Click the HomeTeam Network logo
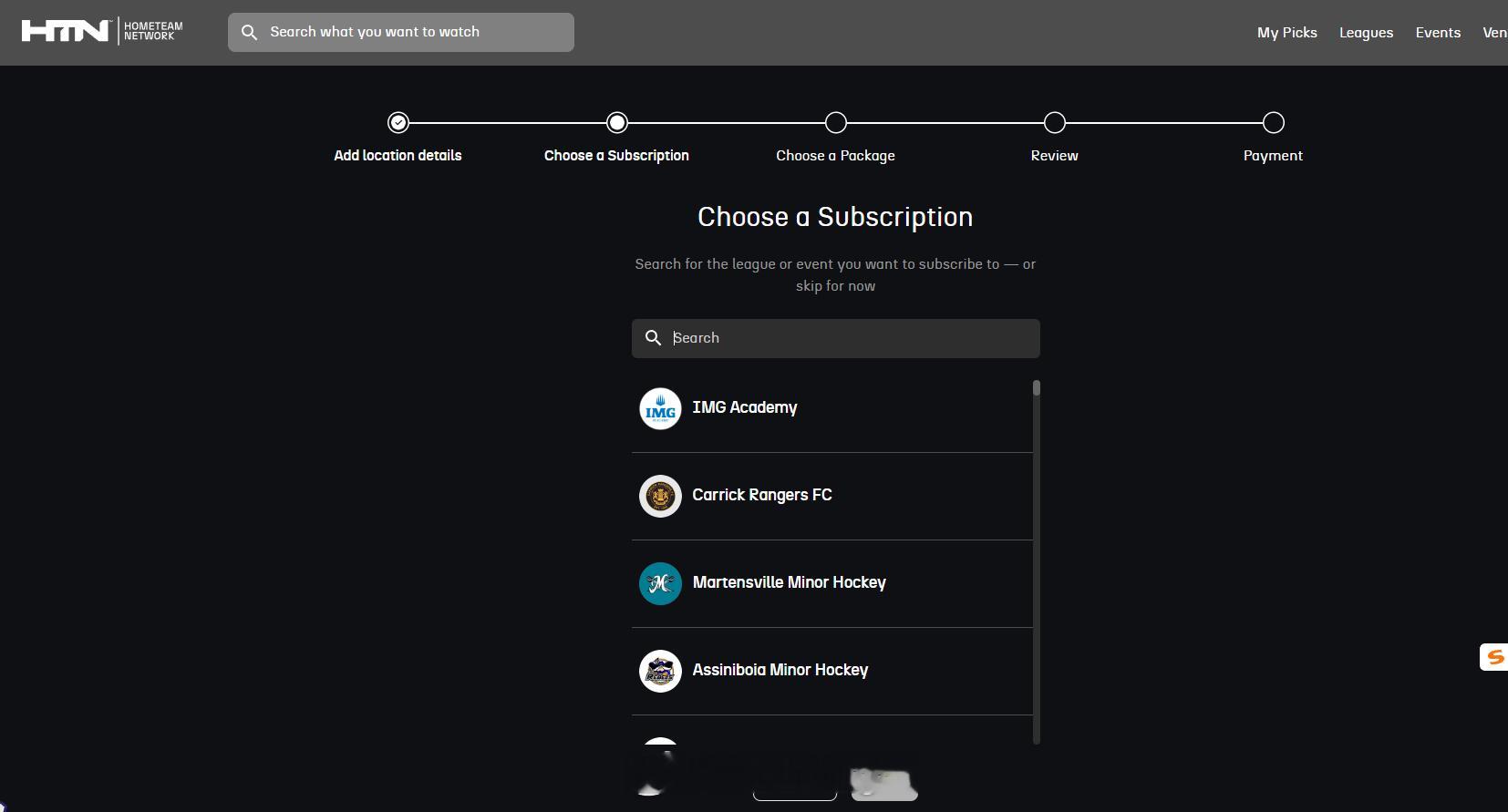The height and width of the screenshot is (812, 1508). click(102, 32)
